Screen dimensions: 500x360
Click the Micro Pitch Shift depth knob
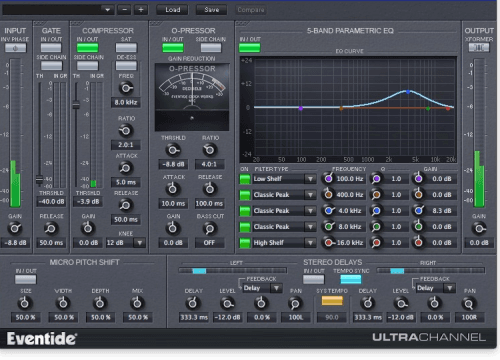[100, 303]
